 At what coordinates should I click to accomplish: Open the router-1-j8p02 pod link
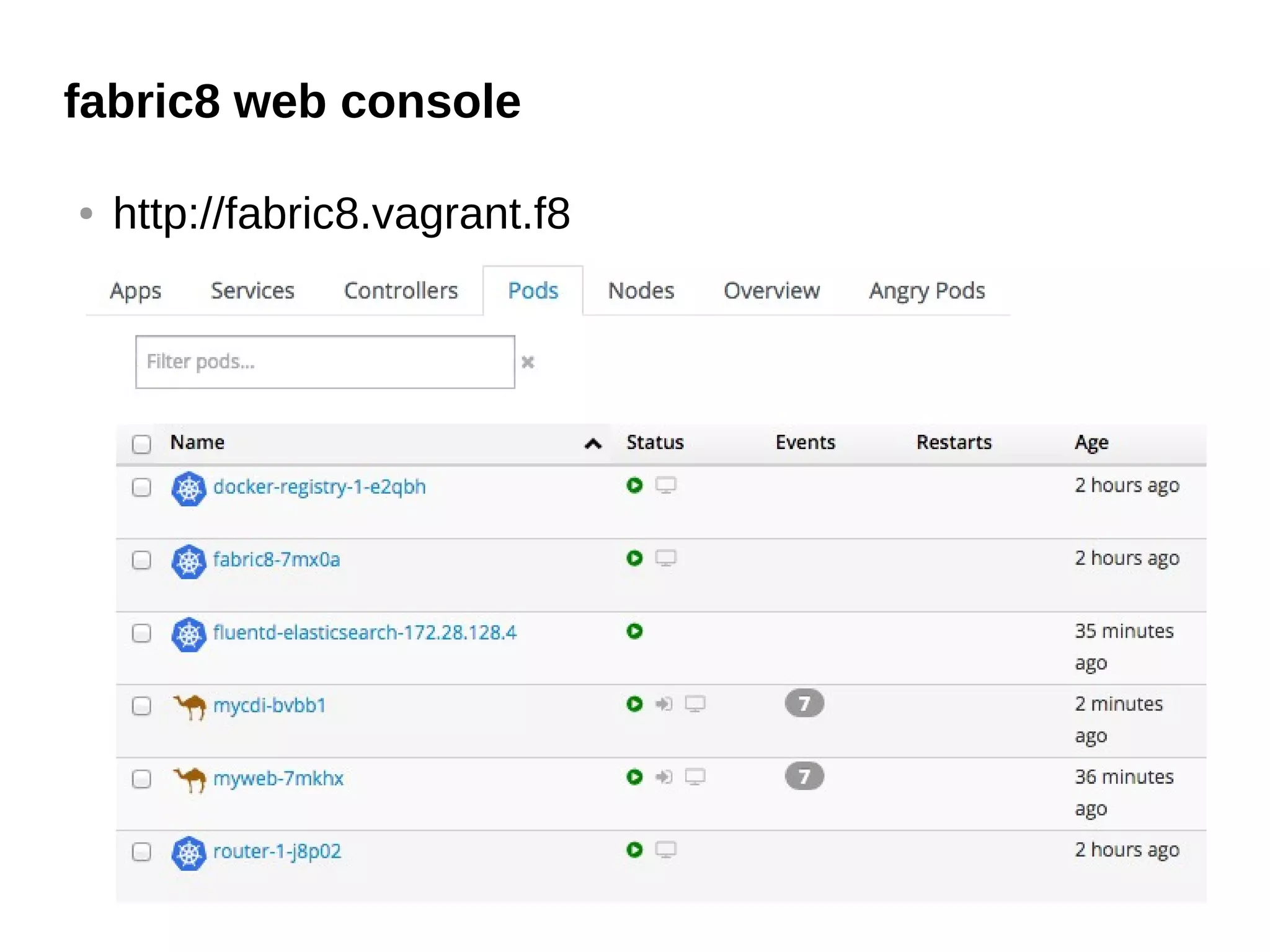coord(277,852)
